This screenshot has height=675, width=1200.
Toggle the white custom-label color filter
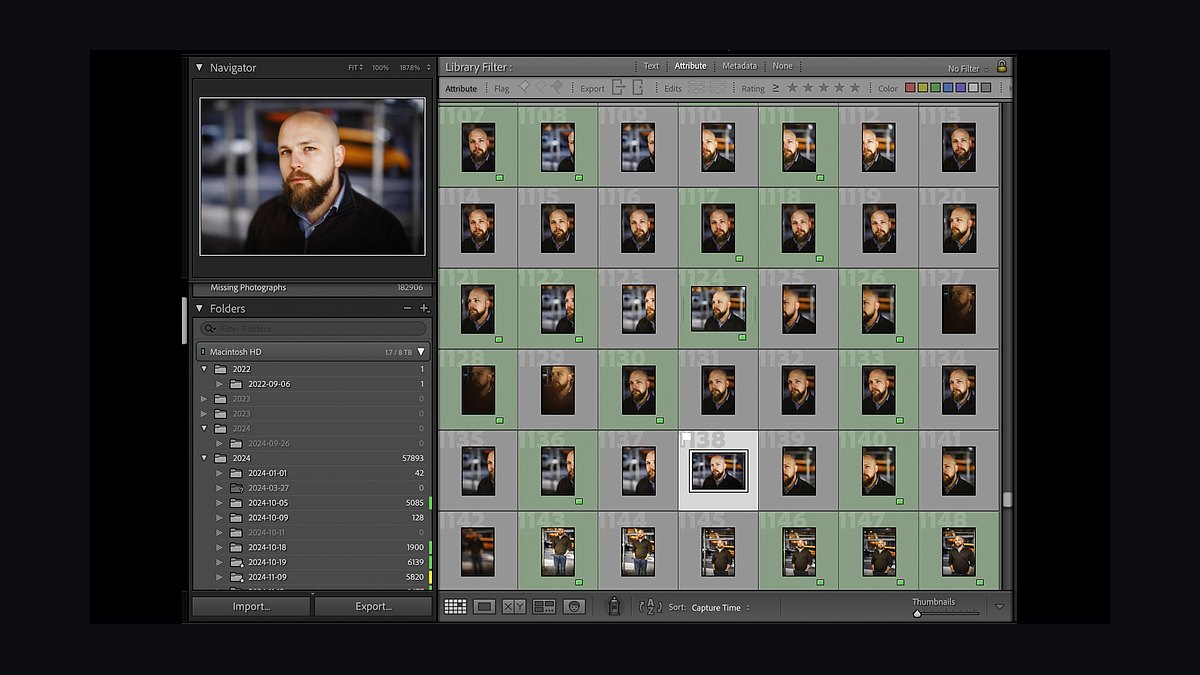tap(973, 88)
